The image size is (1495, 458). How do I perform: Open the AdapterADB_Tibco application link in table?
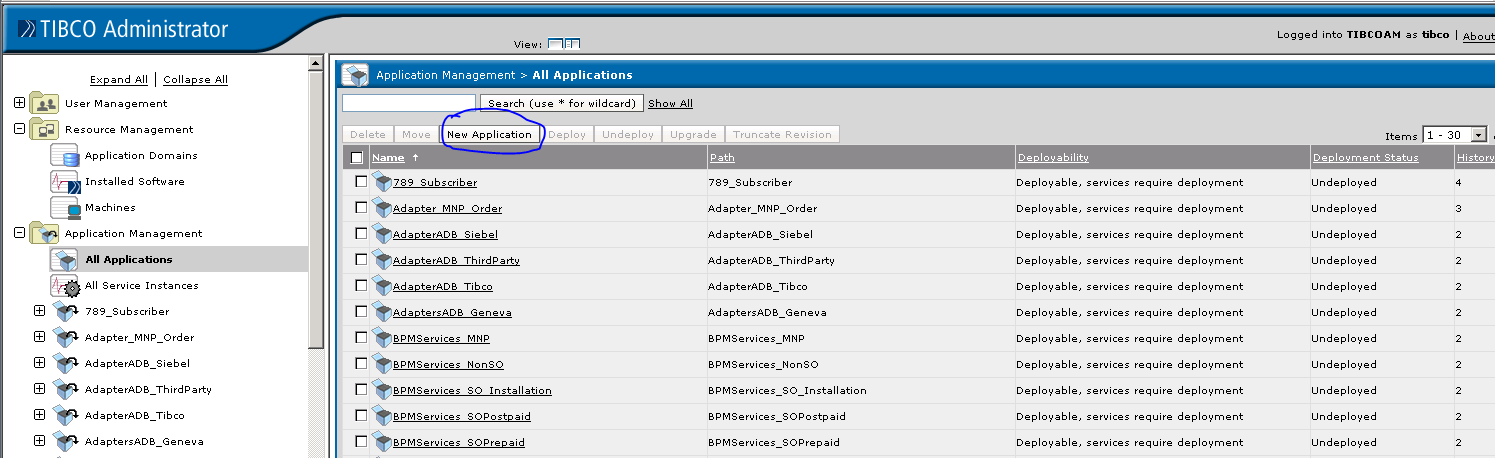443,287
